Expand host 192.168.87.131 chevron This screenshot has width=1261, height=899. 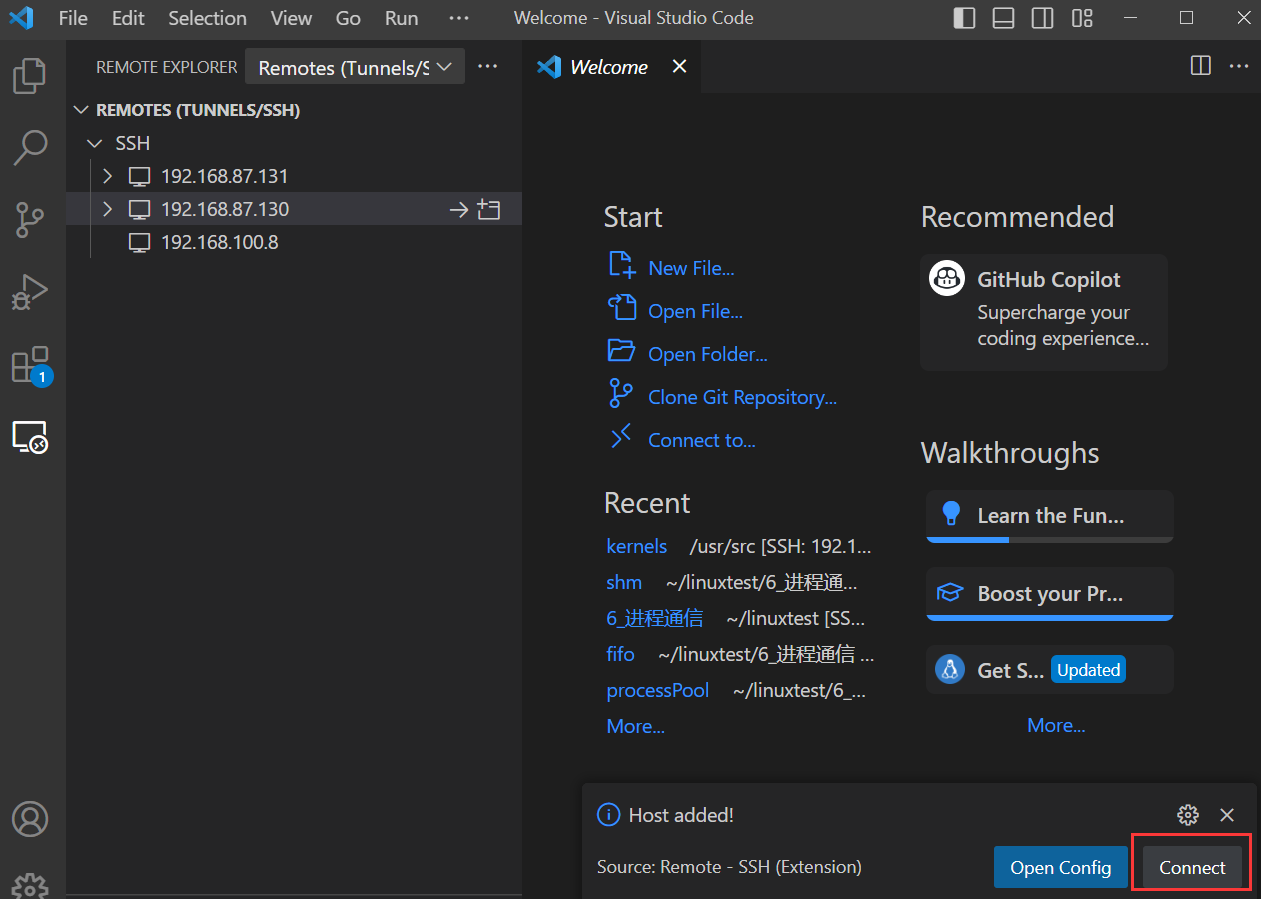tap(108, 177)
